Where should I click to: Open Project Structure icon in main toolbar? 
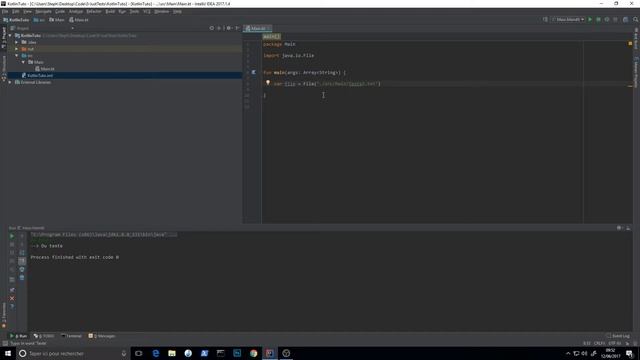click(625, 20)
